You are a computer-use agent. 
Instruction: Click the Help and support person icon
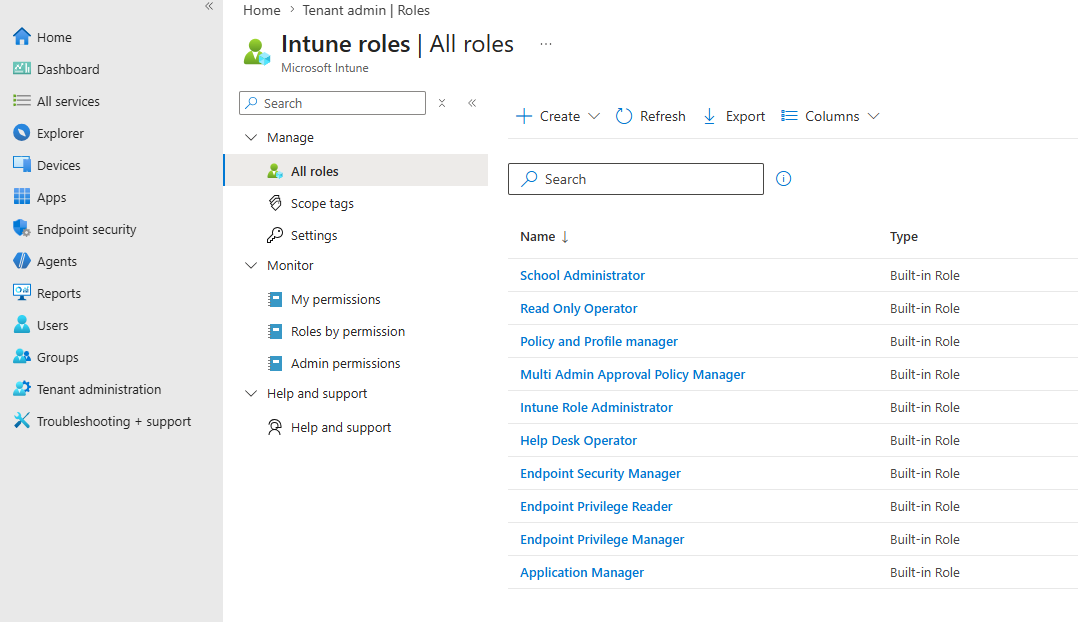(275, 427)
